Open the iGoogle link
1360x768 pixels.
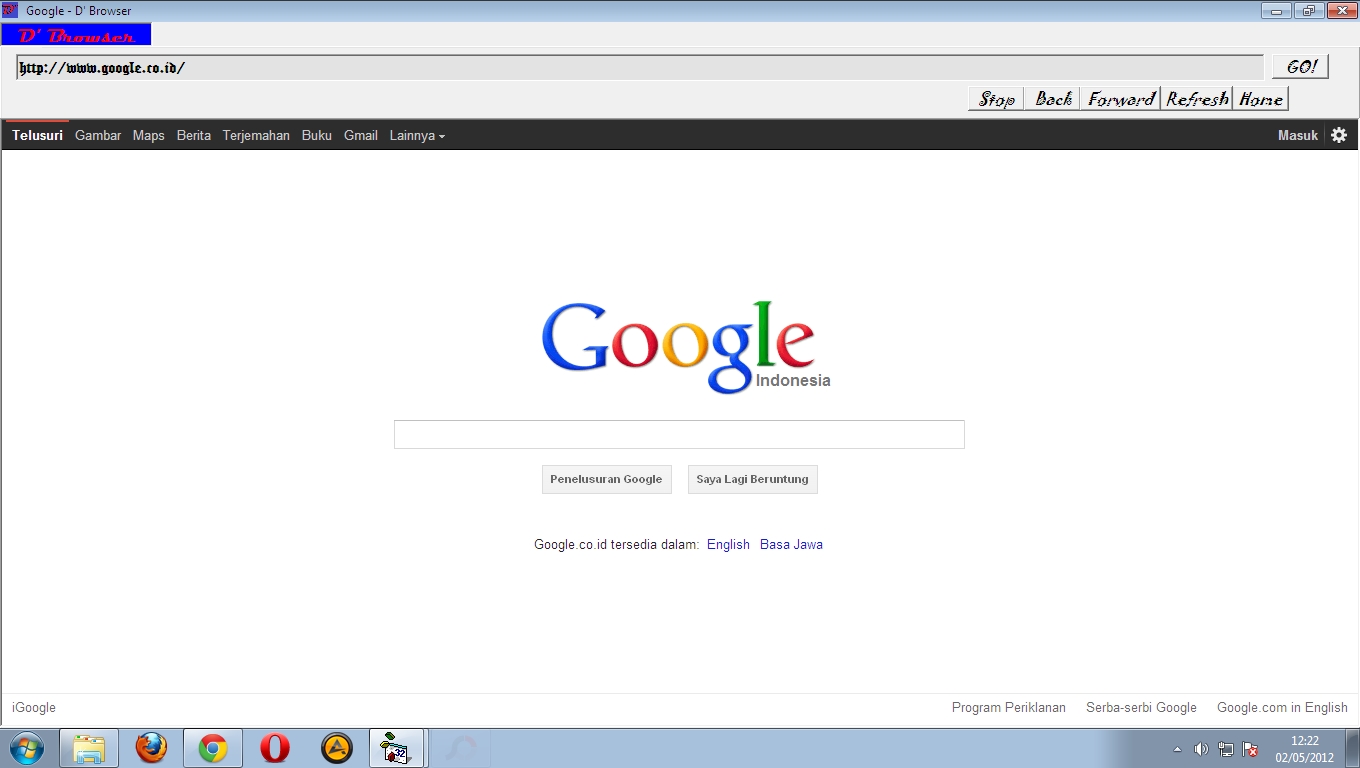pyautogui.click(x=34, y=707)
